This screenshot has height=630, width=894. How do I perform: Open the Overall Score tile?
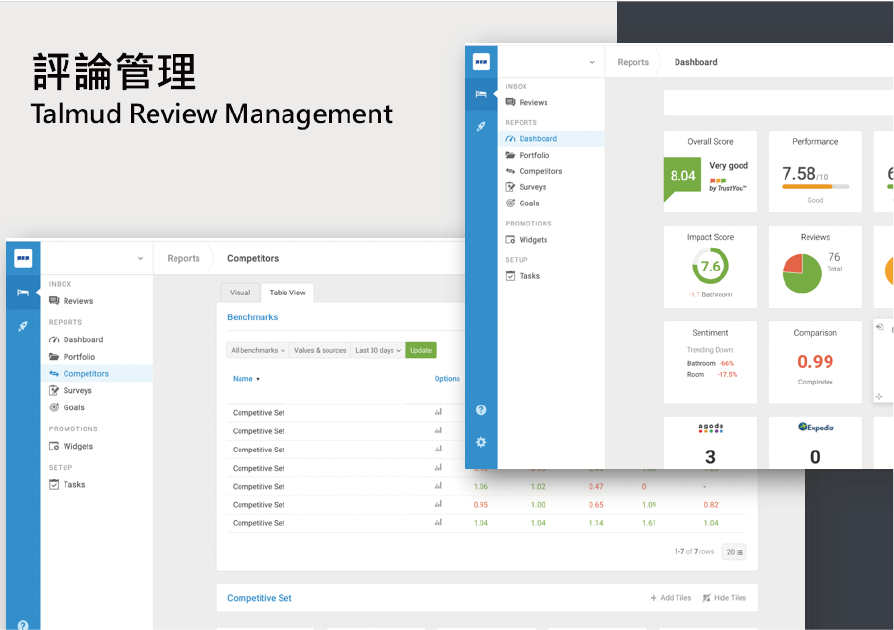(710, 172)
